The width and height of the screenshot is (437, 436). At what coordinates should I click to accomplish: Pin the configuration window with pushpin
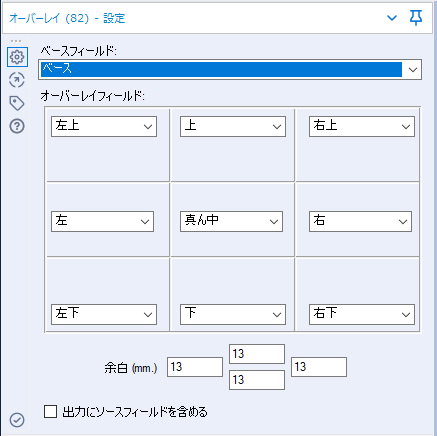[416, 17]
